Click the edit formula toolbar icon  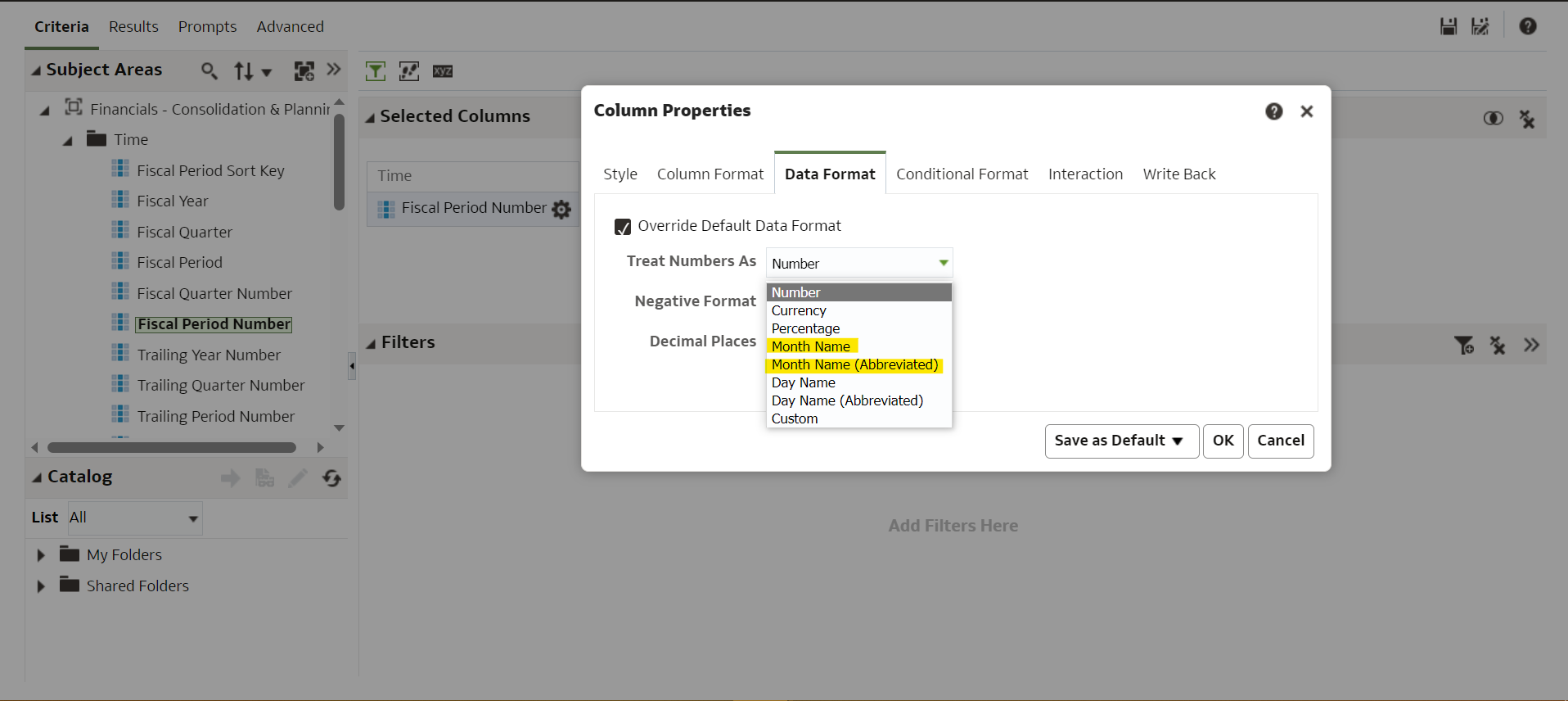coord(409,71)
